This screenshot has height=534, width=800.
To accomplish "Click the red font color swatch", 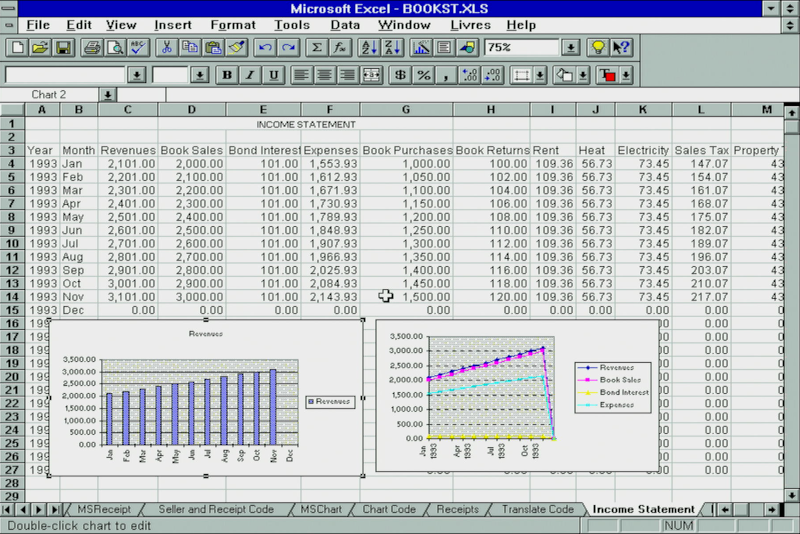I will [x=606, y=75].
